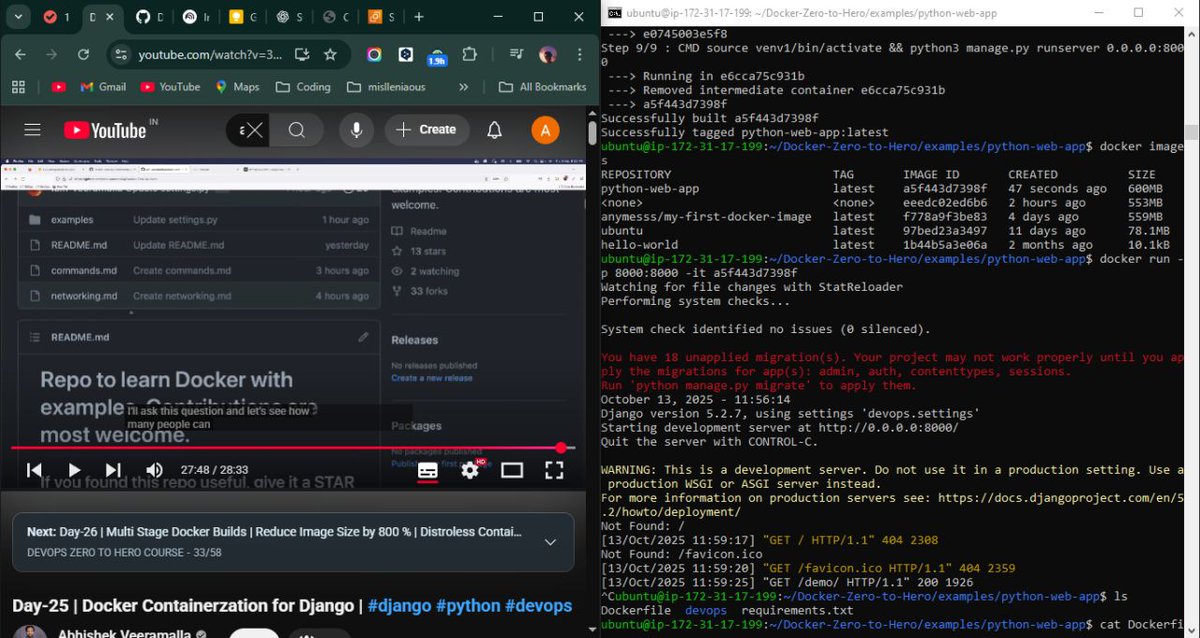1200x638 pixels.
Task: Click the terminal window title bar icon
Action: 615,13
